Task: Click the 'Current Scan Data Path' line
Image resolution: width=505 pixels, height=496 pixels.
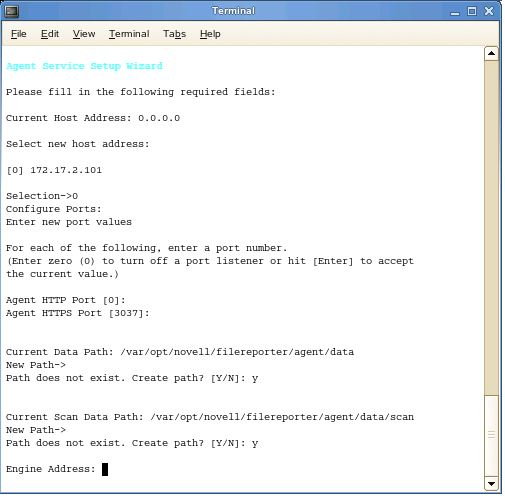Action: [x=210, y=417]
